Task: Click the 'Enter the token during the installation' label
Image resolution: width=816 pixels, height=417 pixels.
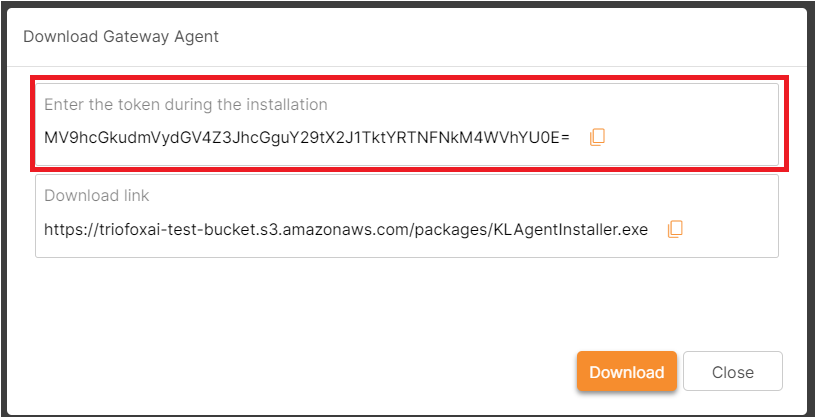Action: click(x=186, y=105)
